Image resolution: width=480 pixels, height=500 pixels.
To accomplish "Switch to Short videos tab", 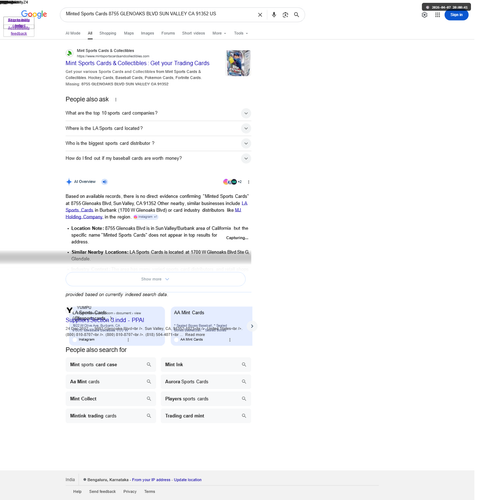I will click(x=193, y=33).
